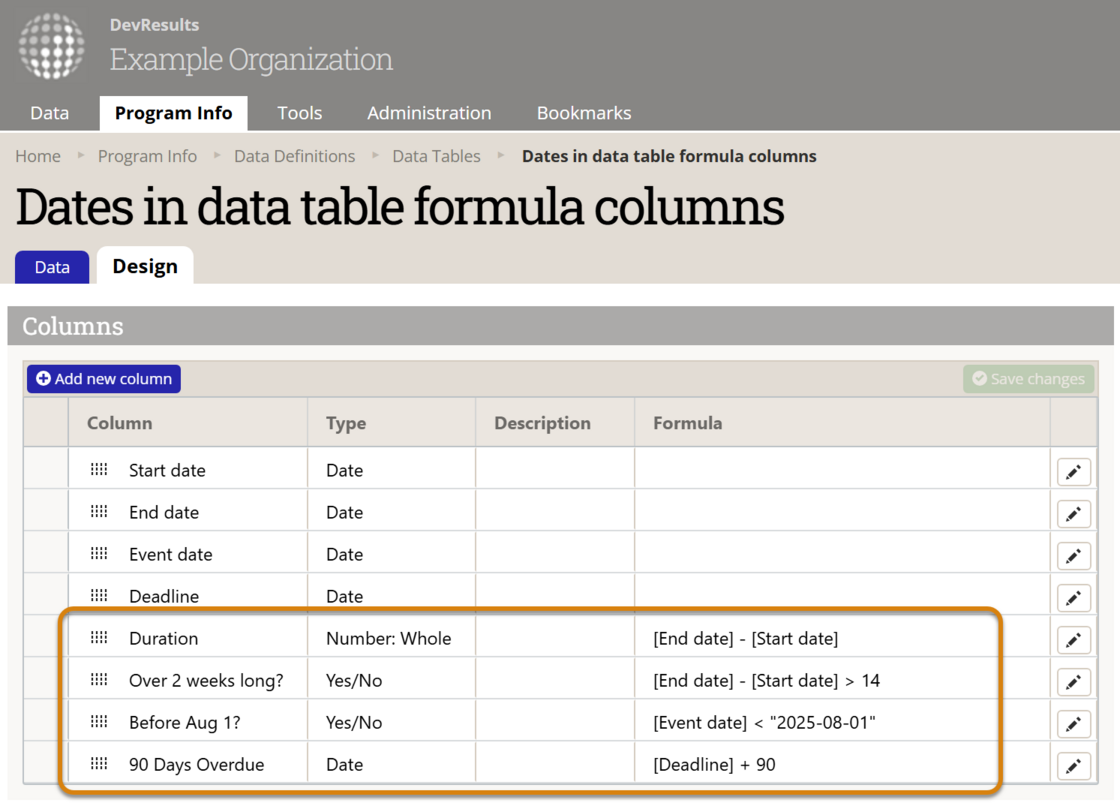Edit the 'Over 2 weeks long?' column
Viewport: 1120px width, 812px height.
1073,681
